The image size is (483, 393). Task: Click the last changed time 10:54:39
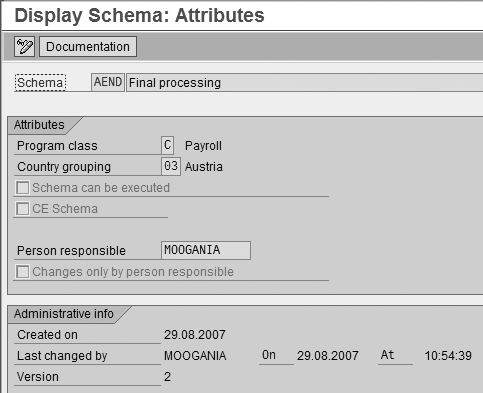448,356
